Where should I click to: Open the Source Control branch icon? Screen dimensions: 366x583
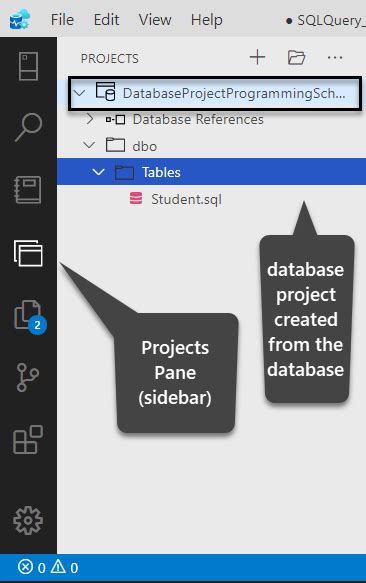coord(28,377)
